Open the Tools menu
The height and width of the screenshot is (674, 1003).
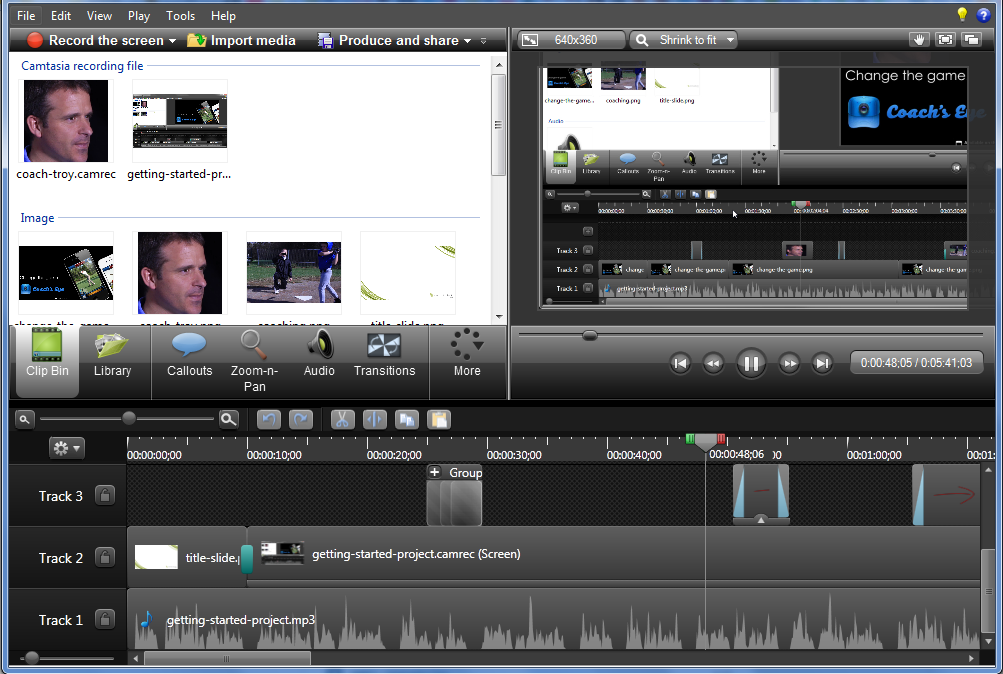point(181,16)
